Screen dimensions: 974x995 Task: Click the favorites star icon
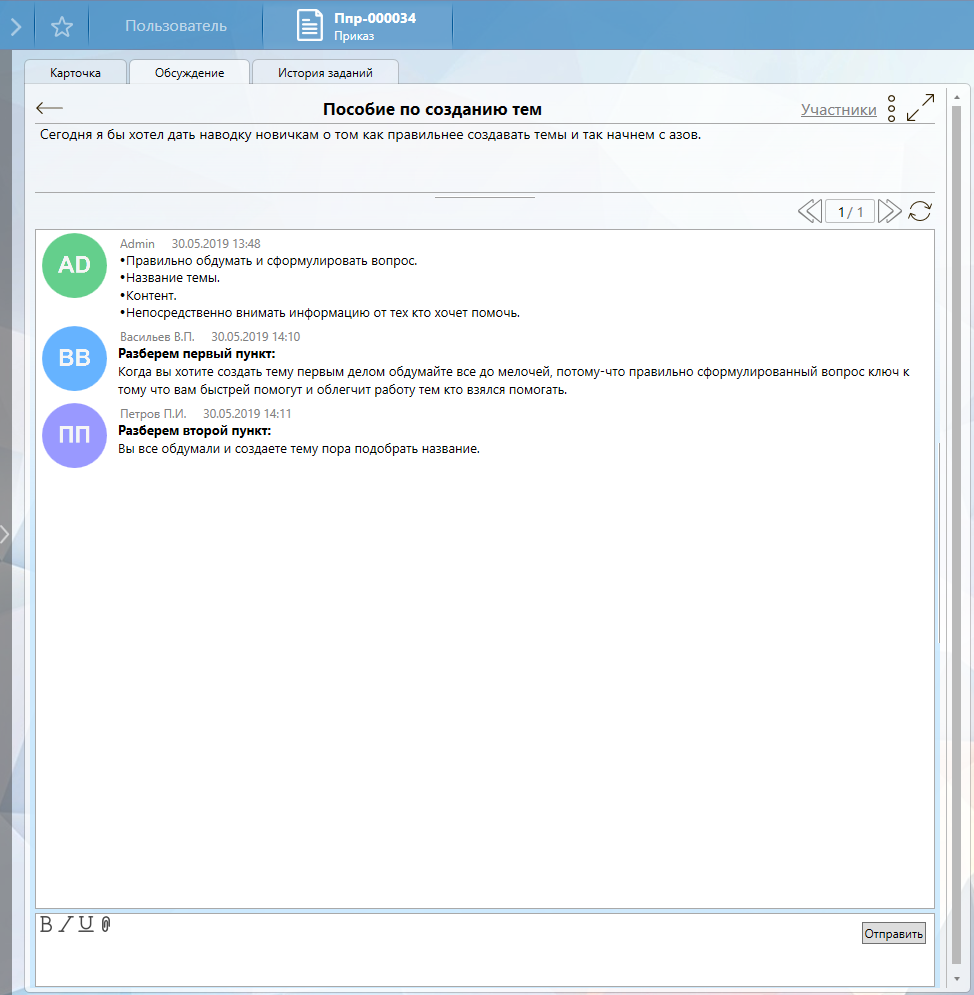click(x=62, y=26)
